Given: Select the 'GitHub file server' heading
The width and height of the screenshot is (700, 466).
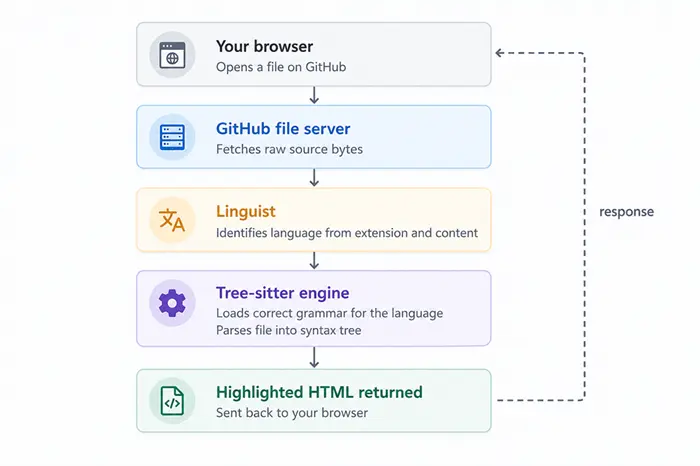Looking at the screenshot, I should point(283,129).
